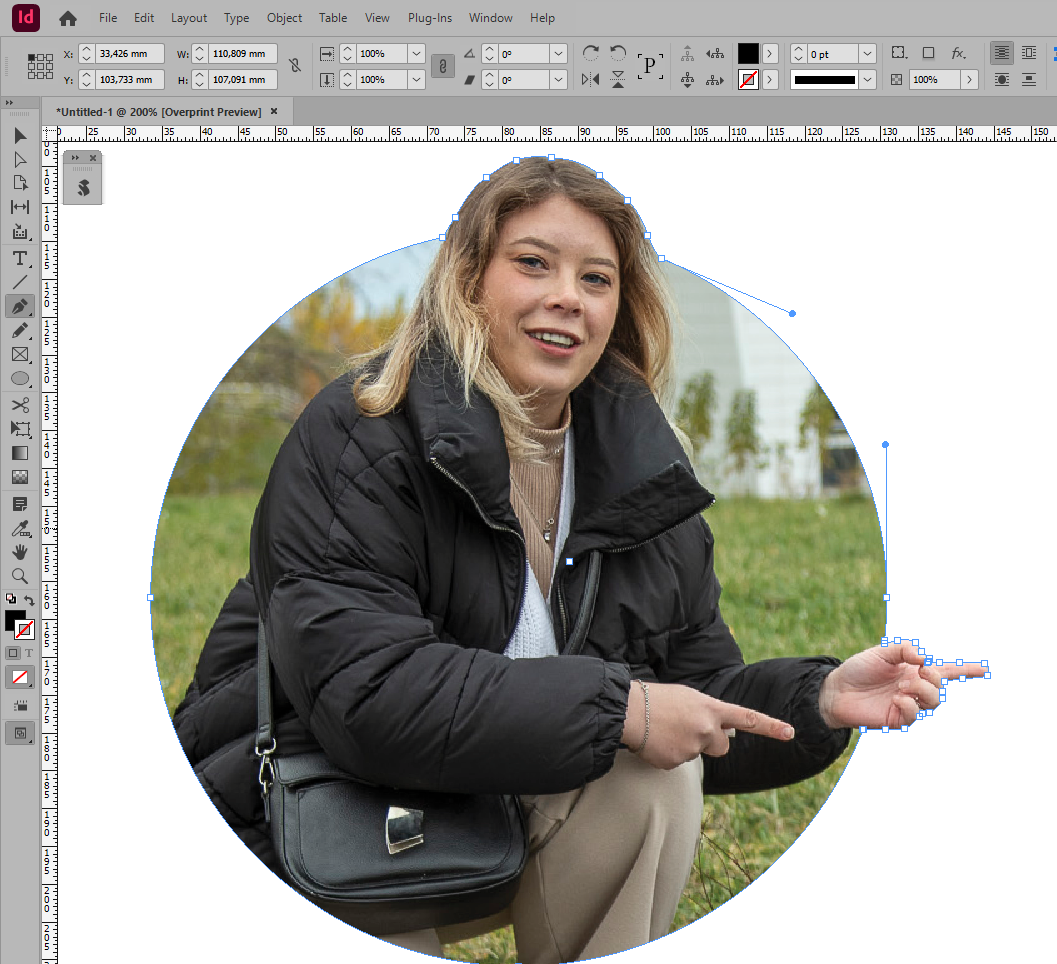
Task: Open the shear angle dropdown
Action: point(558,80)
